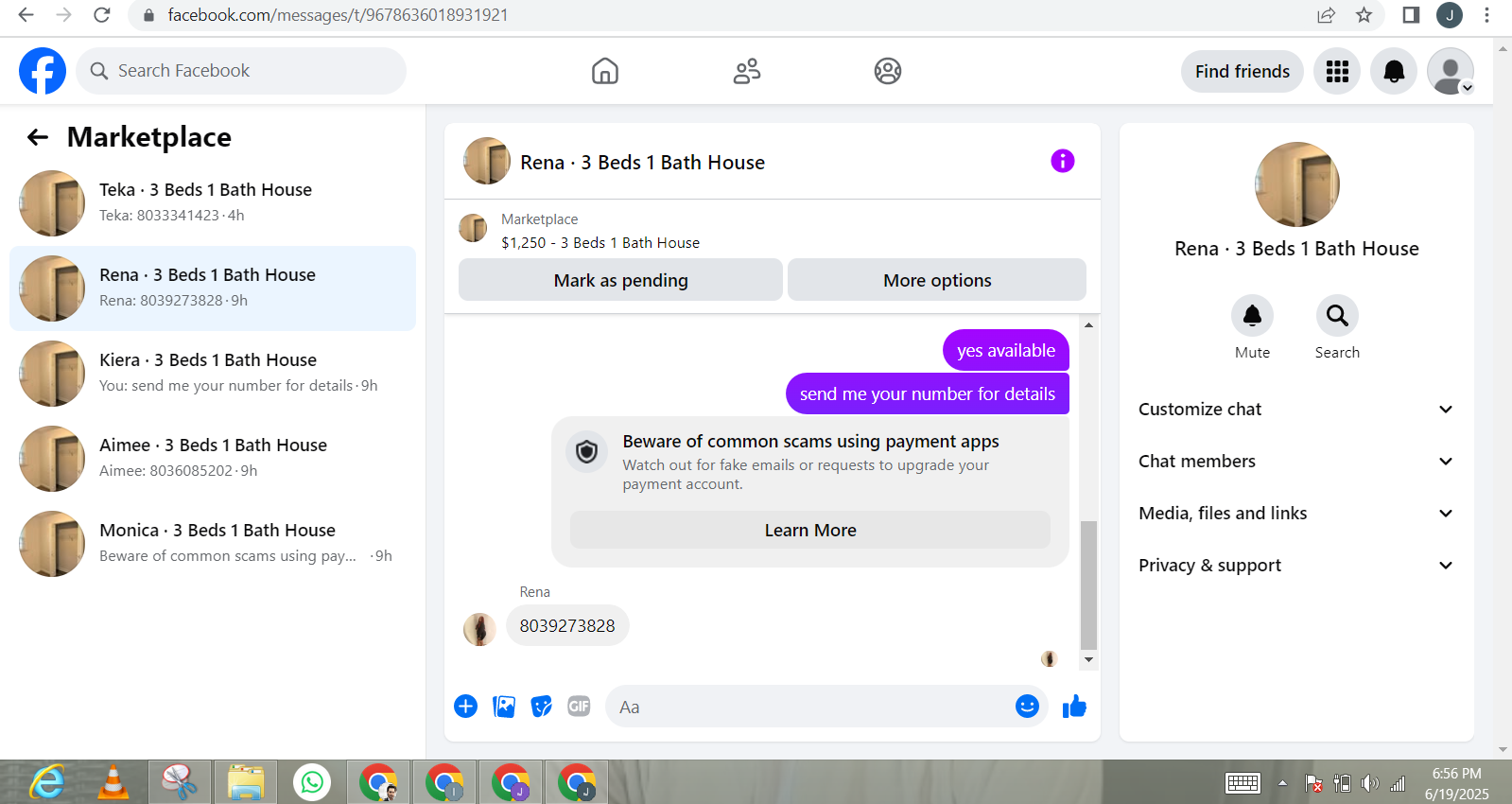Open More options for the listing
Screen dimensions: 1512x804
click(937, 280)
